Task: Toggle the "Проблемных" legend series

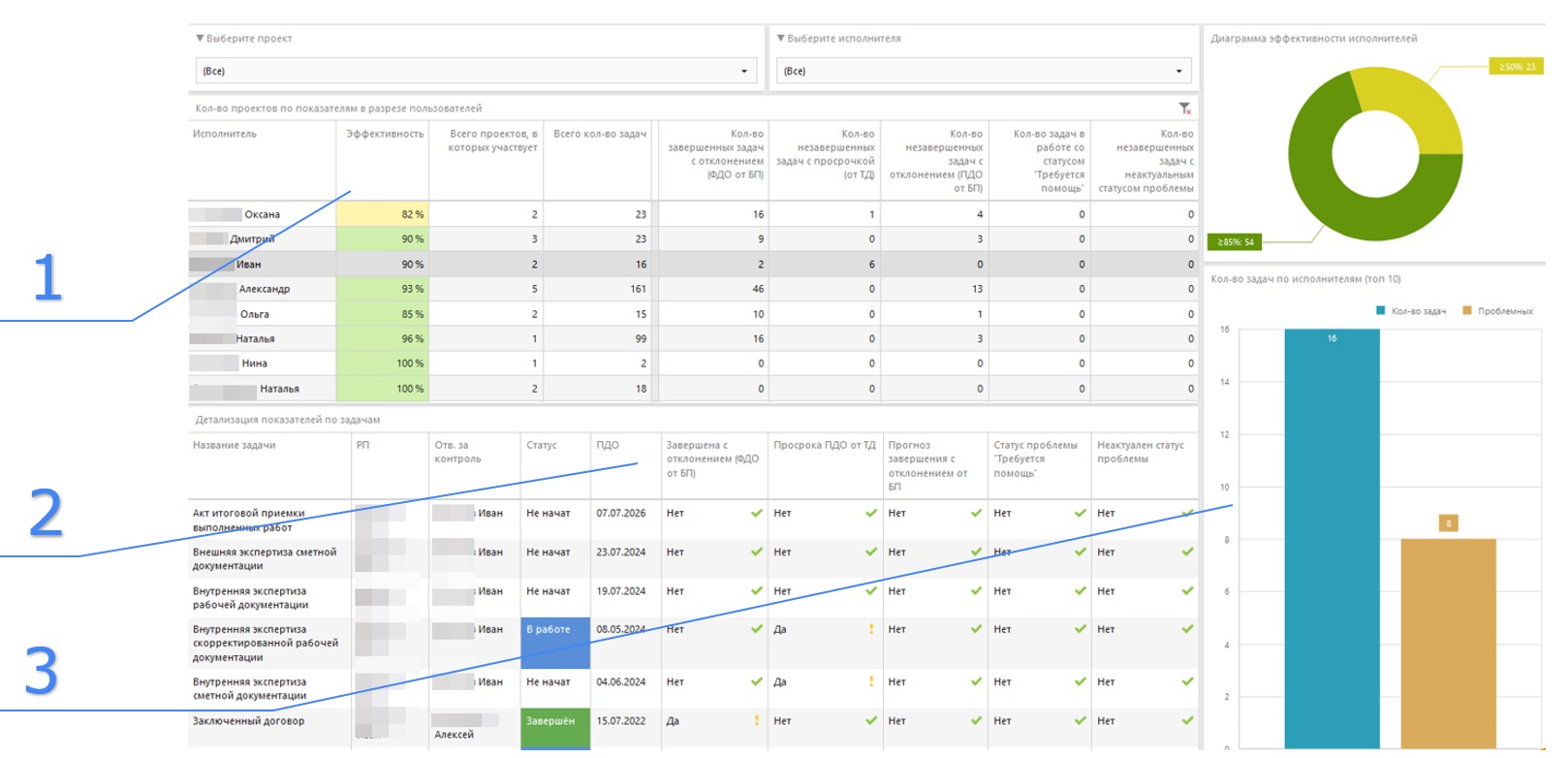Action: 1497,311
